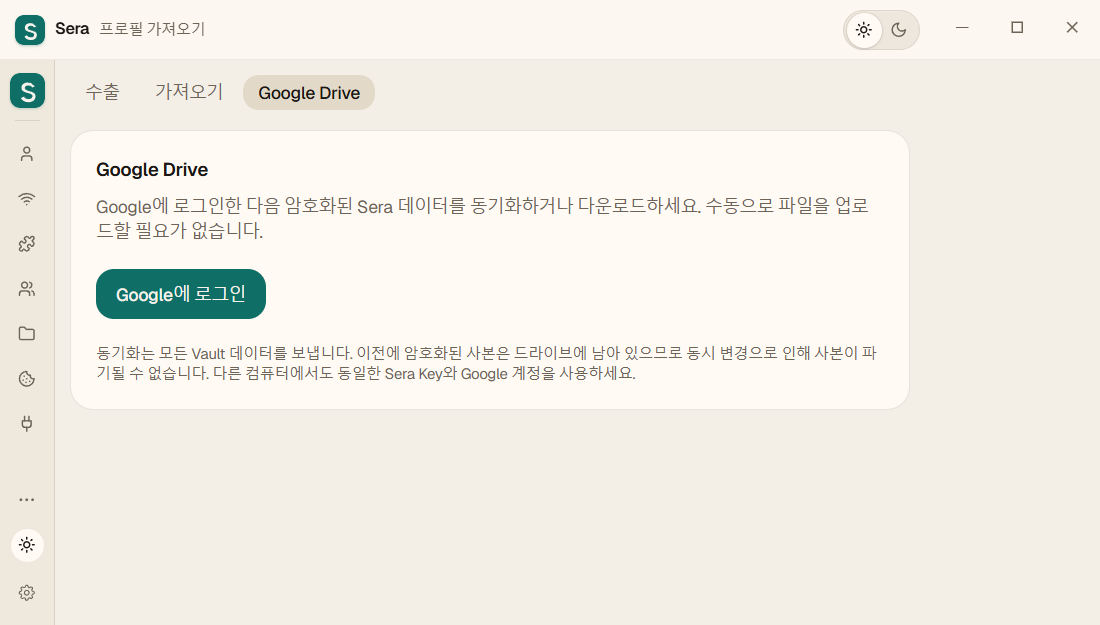Click the note starting '동기화는 모든 Vault'
This screenshot has height=625, width=1100.
click(486, 363)
